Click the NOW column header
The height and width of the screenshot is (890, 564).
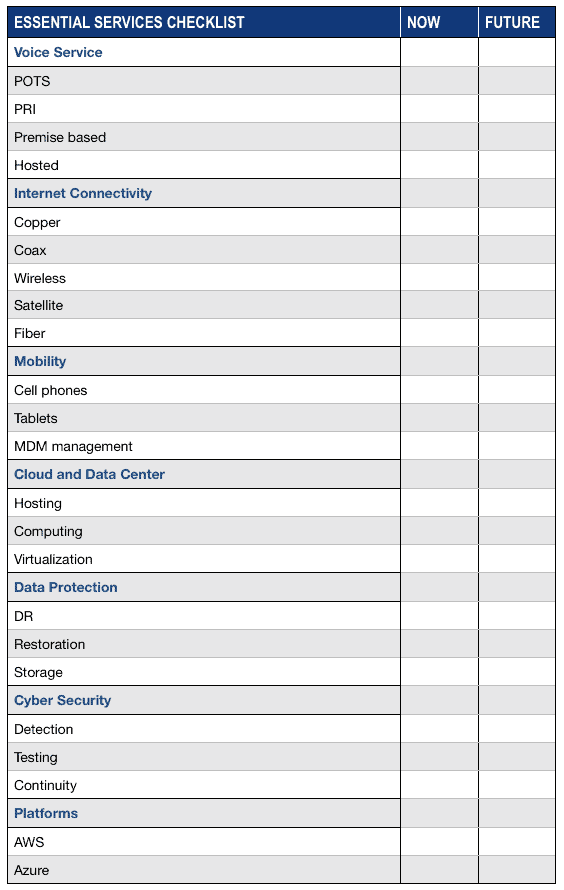(x=423, y=22)
